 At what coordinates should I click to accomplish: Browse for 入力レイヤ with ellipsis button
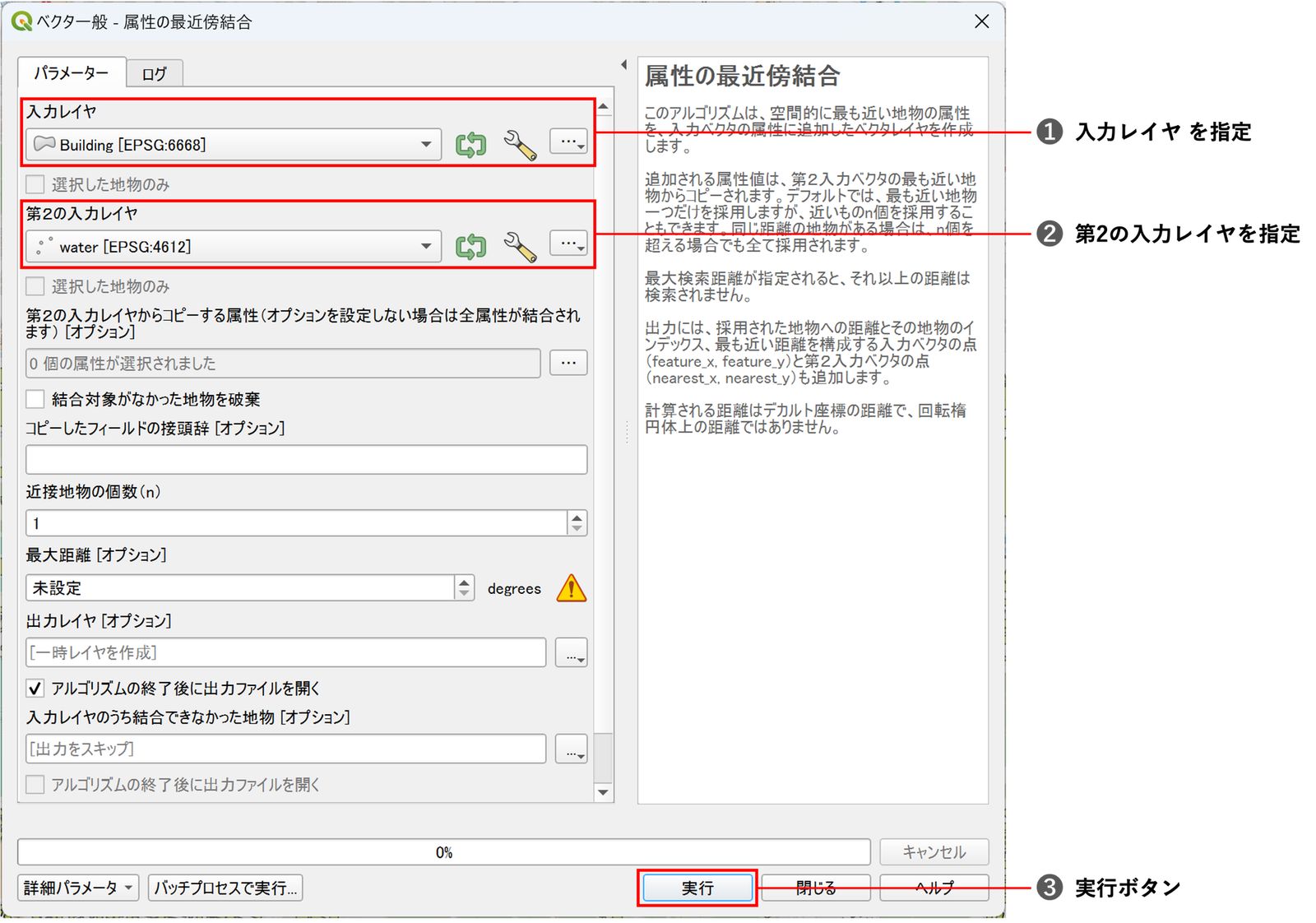click(x=568, y=142)
